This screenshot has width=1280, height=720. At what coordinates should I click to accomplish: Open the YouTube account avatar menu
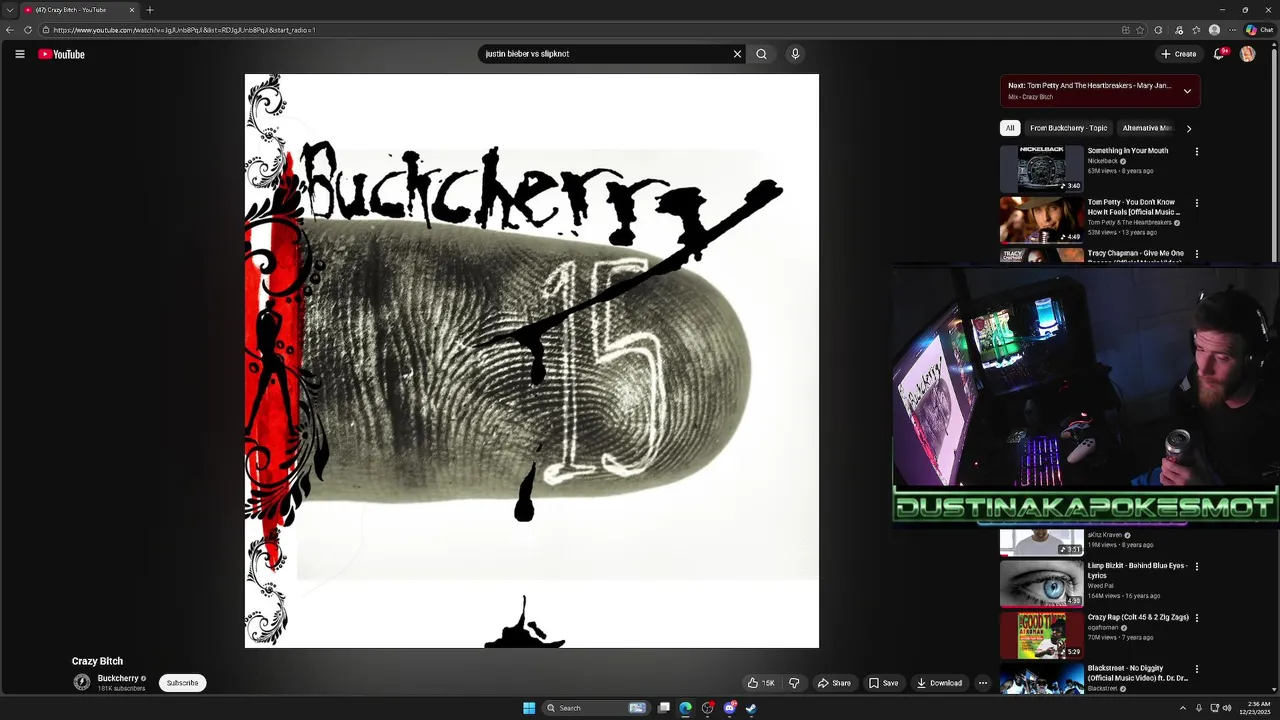click(1247, 54)
